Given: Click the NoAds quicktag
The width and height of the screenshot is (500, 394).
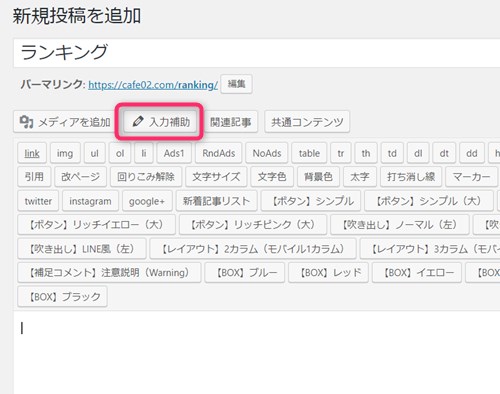Looking at the screenshot, I should (267, 153).
